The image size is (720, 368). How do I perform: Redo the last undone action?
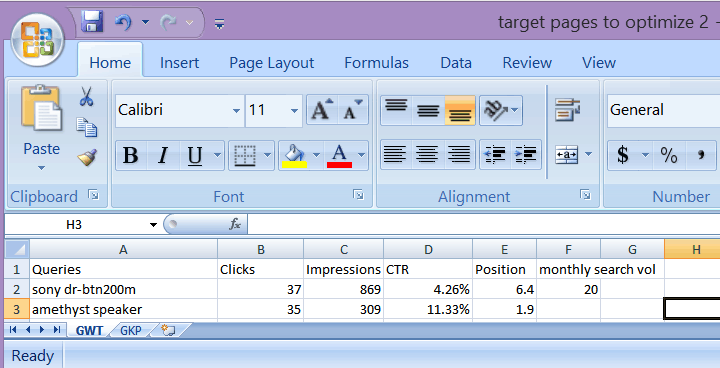click(x=168, y=22)
